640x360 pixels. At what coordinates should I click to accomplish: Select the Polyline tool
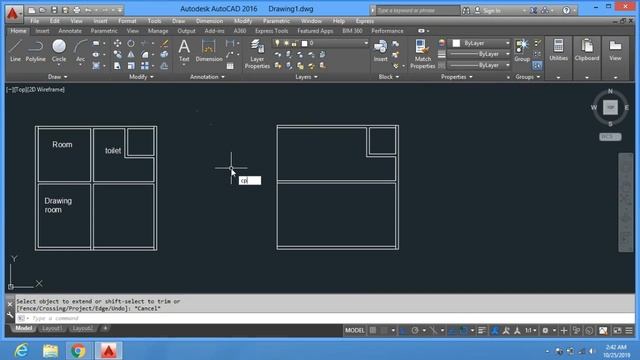coord(36,51)
